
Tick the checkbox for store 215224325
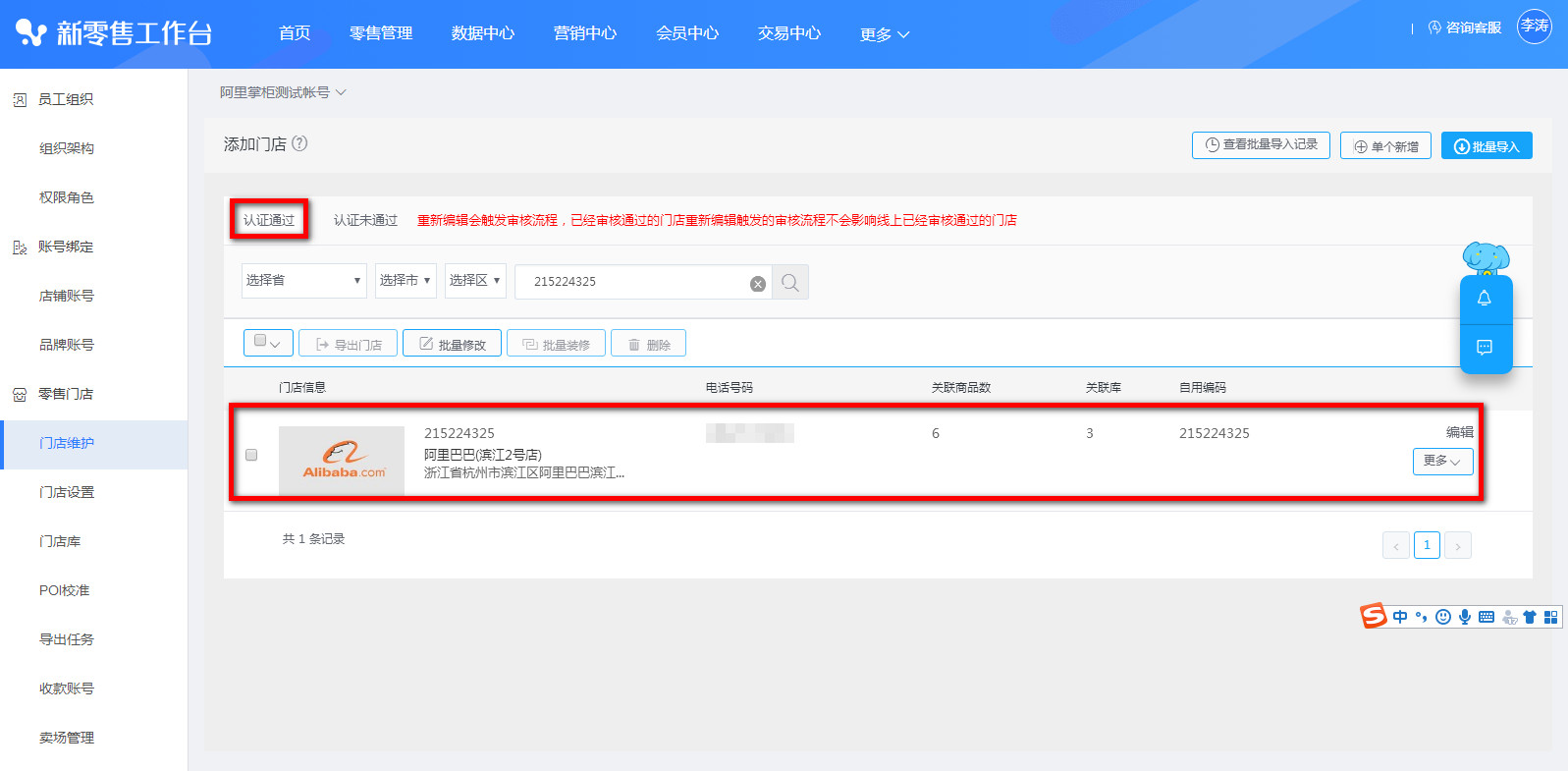click(x=251, y=455)
